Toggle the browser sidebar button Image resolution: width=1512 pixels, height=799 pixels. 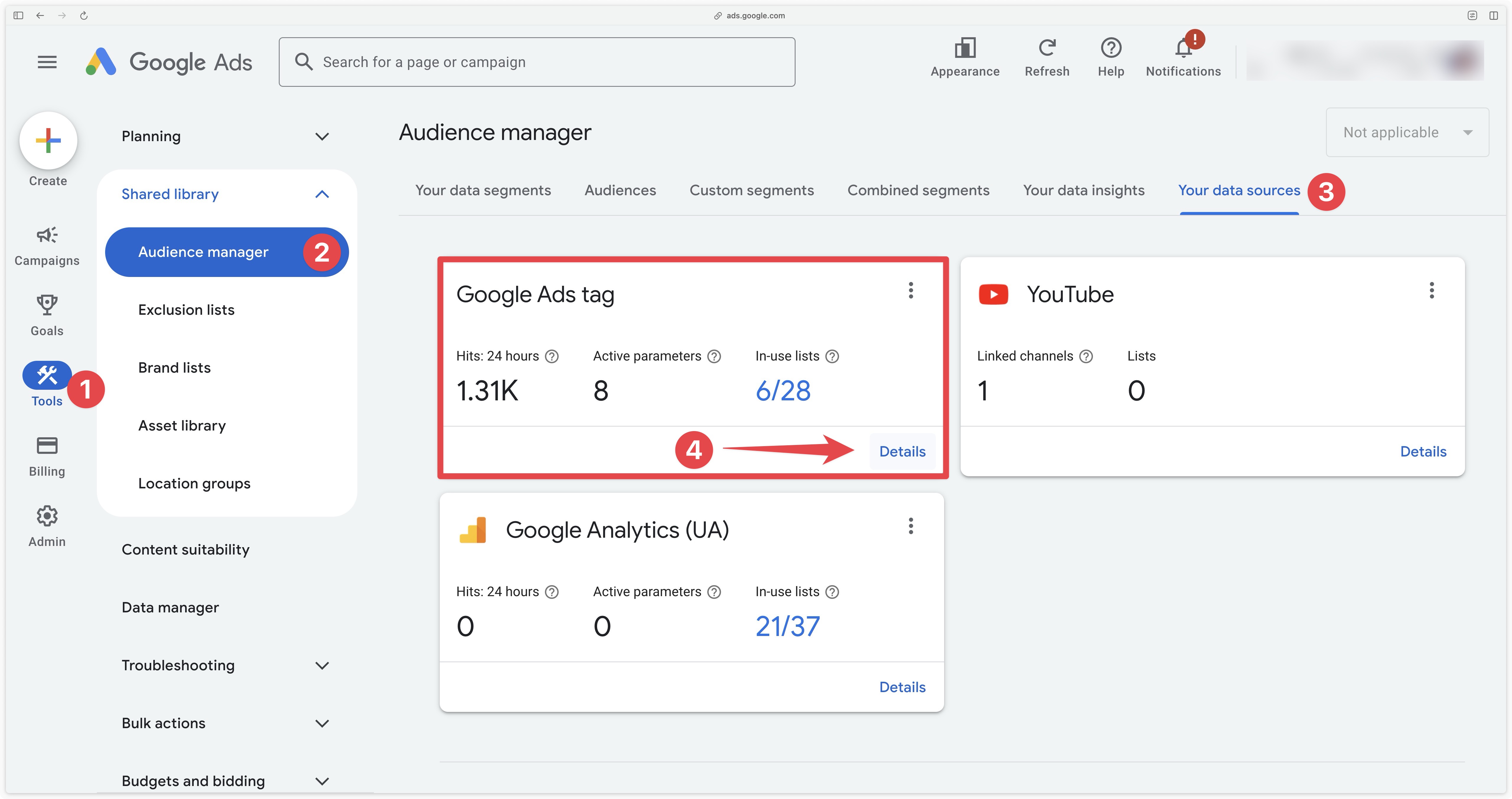18,15
